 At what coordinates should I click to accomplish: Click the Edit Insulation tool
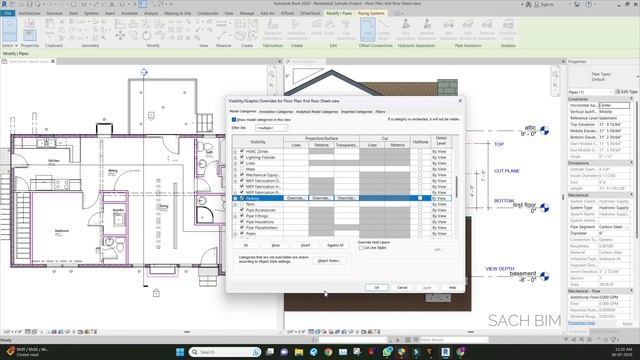pyautogui.click(x=468, y=29)
